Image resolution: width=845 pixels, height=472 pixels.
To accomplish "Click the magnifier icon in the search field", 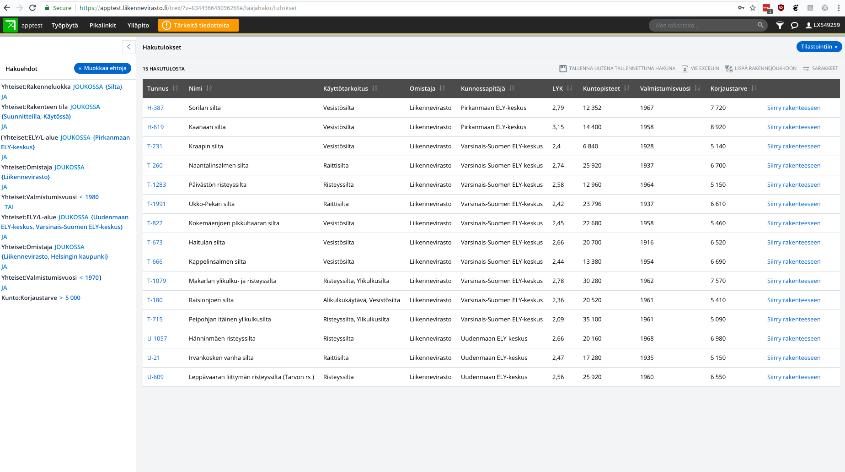I will (x=760, y=25).
